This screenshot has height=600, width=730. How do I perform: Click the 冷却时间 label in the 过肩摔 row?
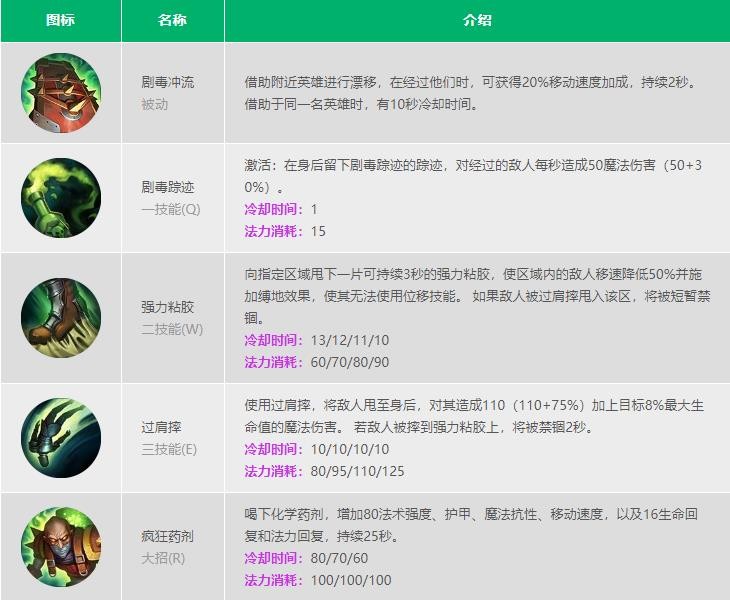274,449
